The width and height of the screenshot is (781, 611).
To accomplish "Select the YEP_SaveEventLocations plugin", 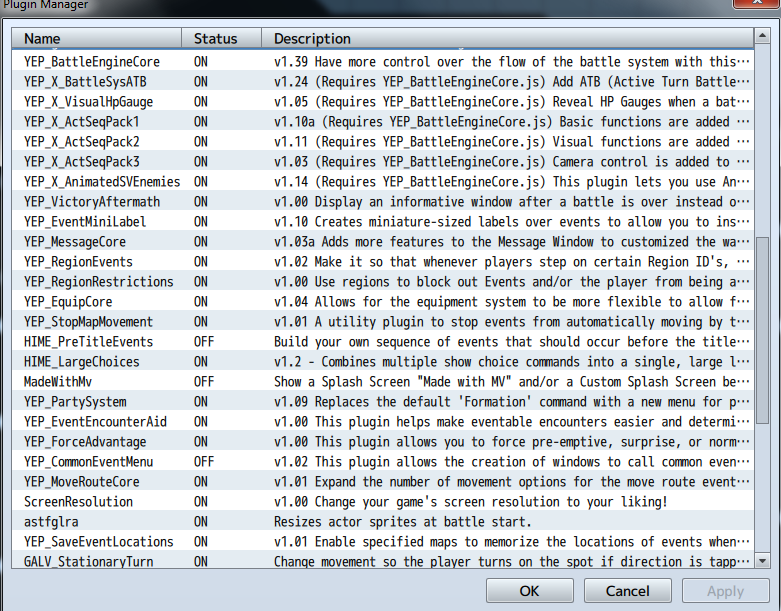I will click(383, 542).
